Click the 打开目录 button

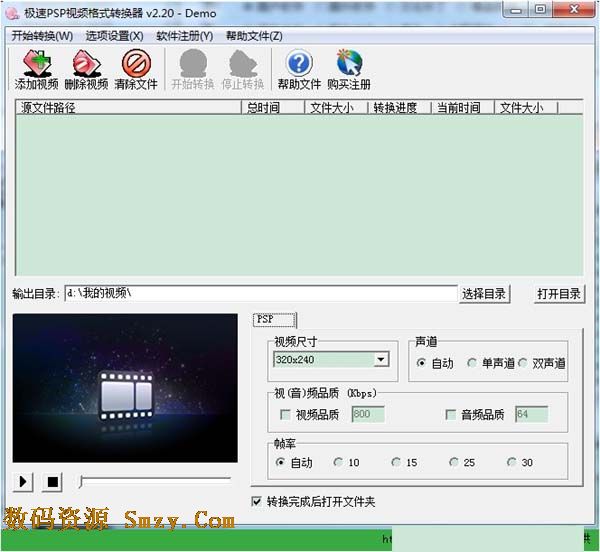pyautogui.click(x=559, y=294)
